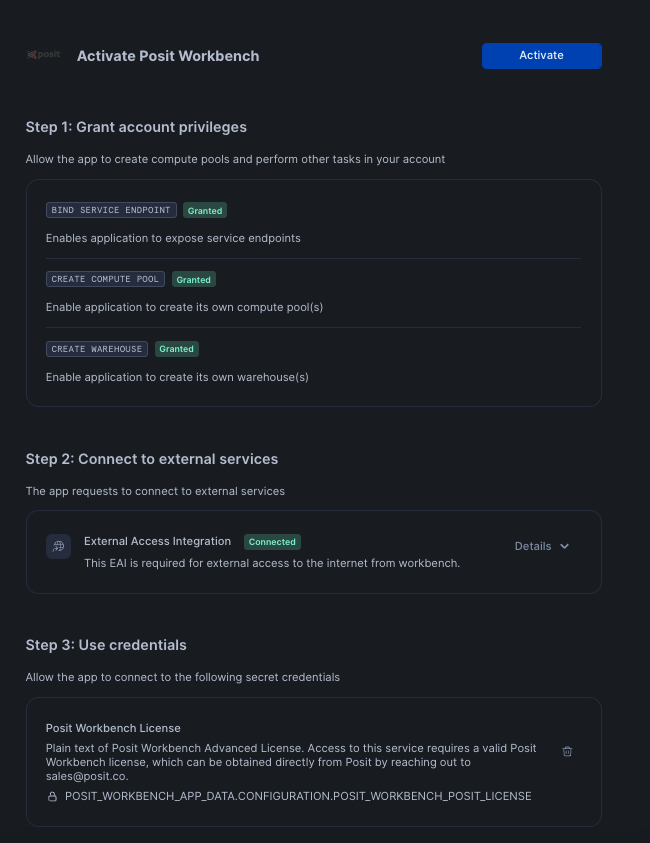
Task: Delete the Posit Workbench License secret
Action: pos(567,751)
